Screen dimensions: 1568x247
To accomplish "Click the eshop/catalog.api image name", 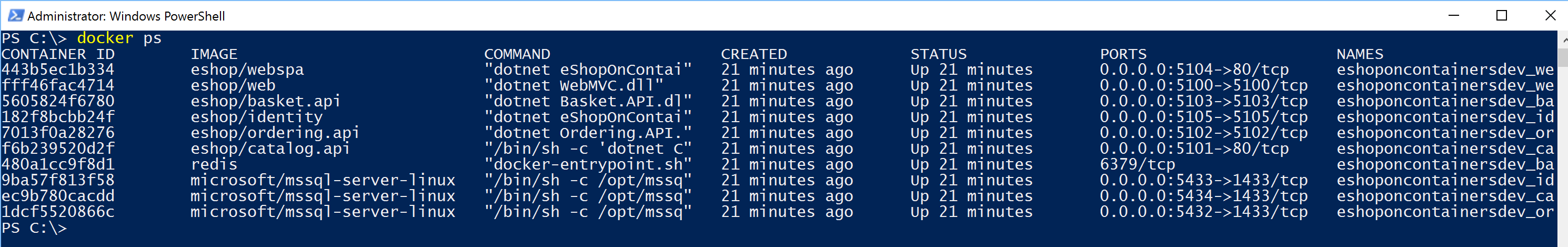I will [270, 149].
